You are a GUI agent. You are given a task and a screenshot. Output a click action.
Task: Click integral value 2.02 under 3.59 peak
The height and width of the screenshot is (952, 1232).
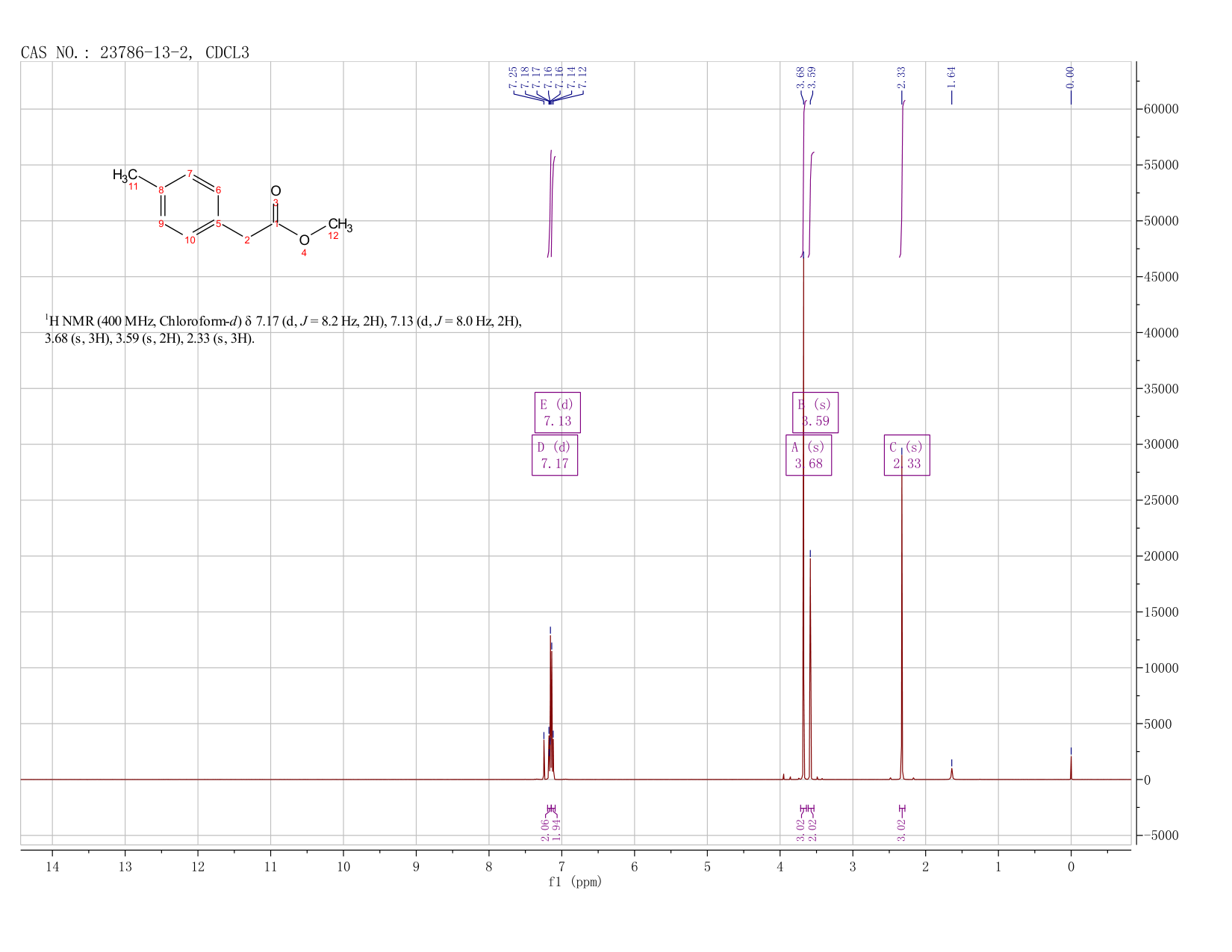tap(812, 830)
